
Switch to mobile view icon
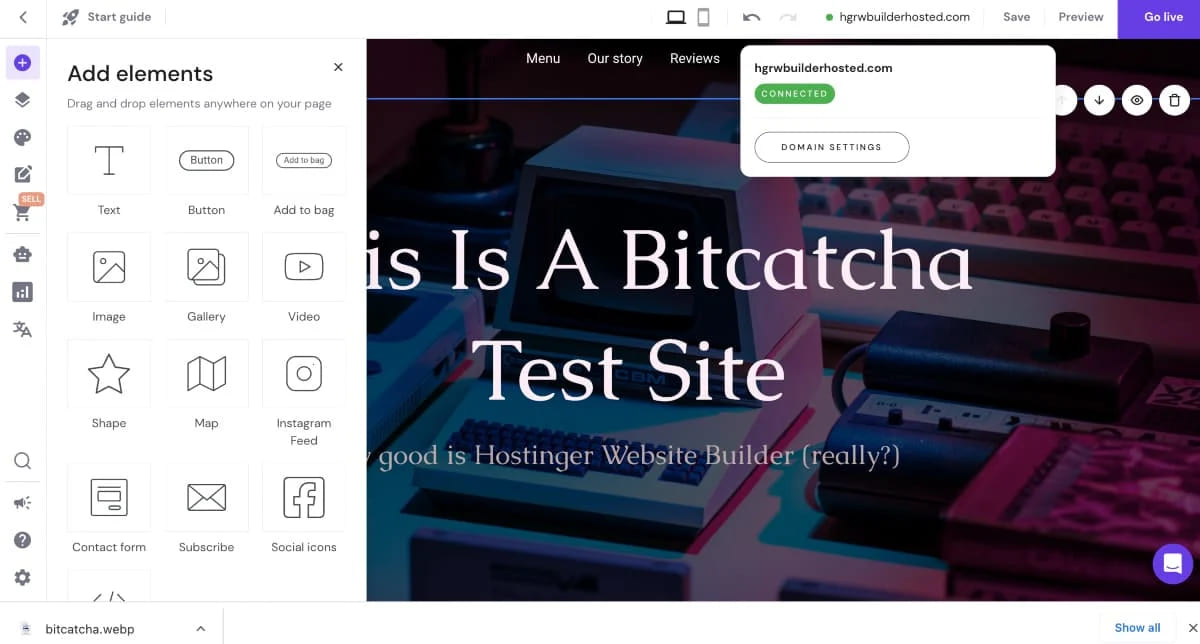[x=703, y=17]
